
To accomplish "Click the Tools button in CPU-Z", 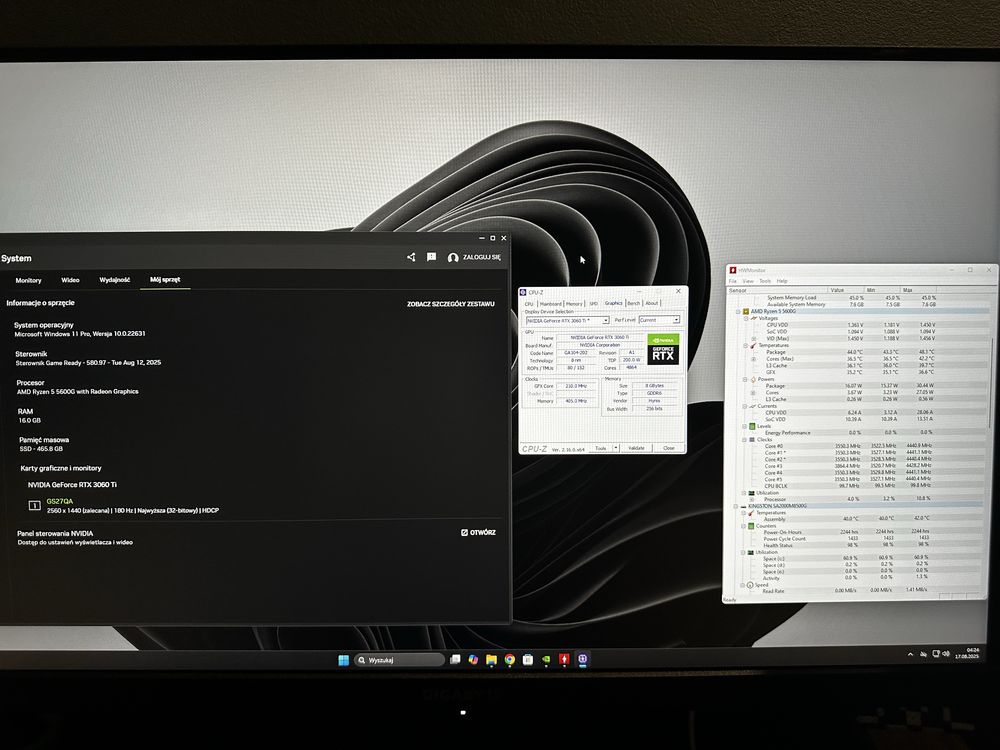I will [x=601, y=448].
